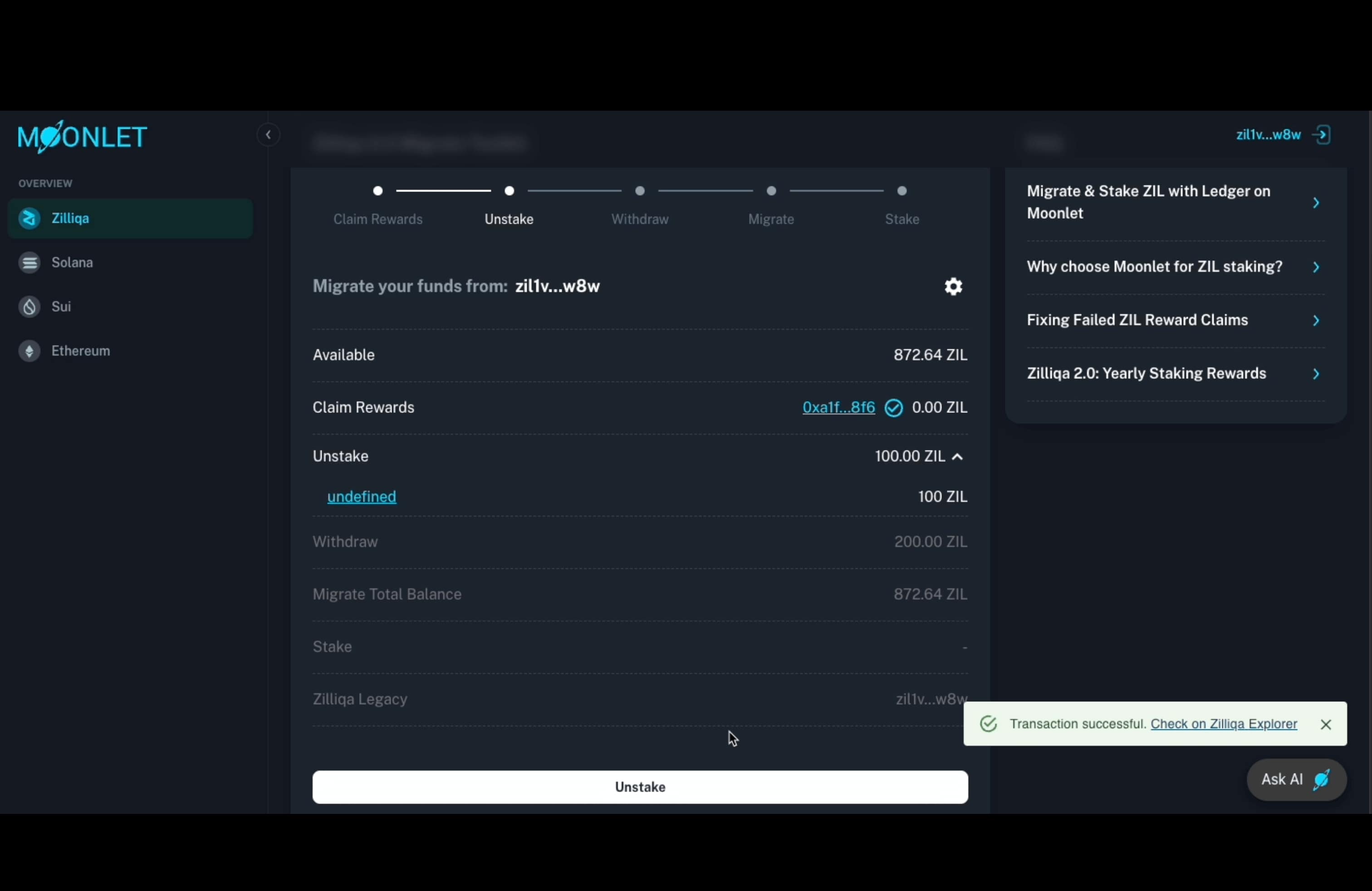Click the Stake step dot
The height and width of the screenshot is (891, 1372).
(902, 191)
